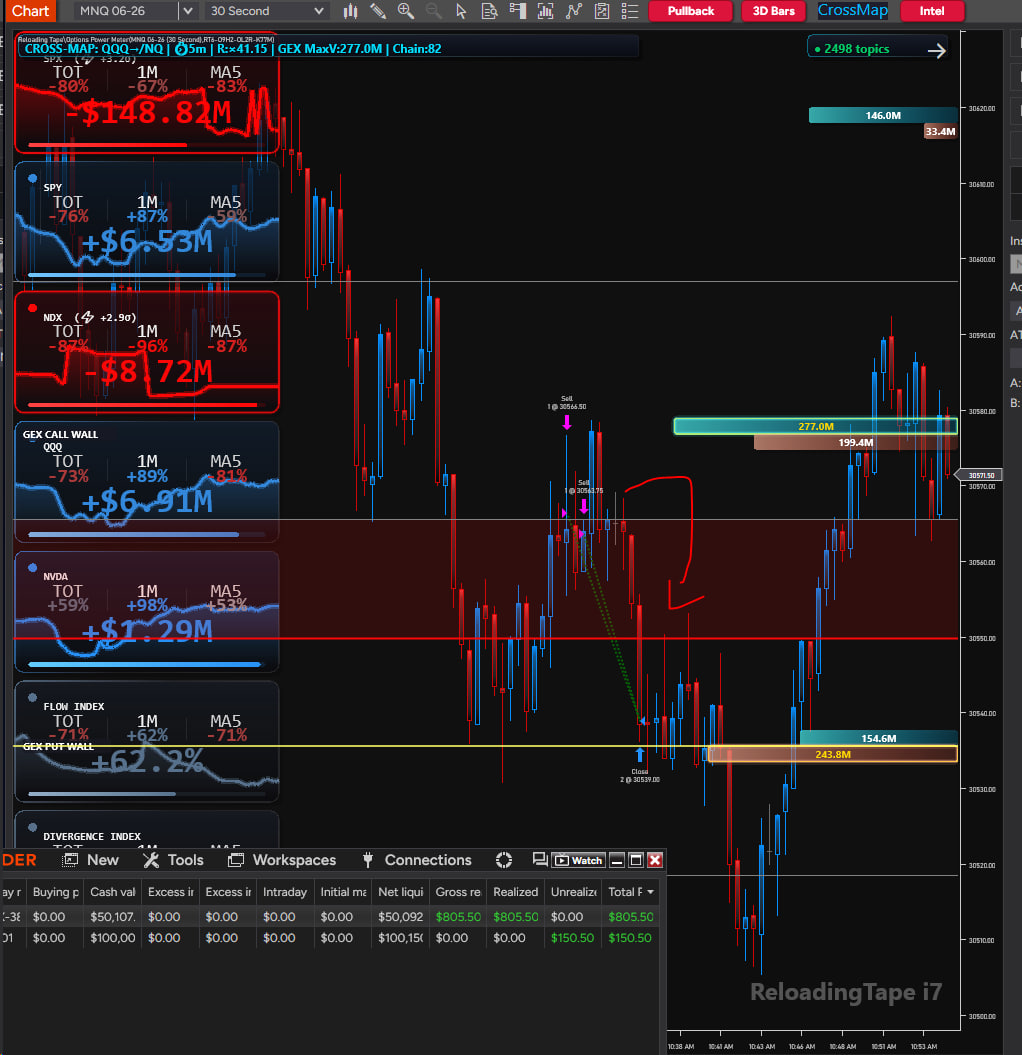Screen dimensions: 1022x1055
Task: Open the chart bar style selector icon
Action: coord(351,11)
